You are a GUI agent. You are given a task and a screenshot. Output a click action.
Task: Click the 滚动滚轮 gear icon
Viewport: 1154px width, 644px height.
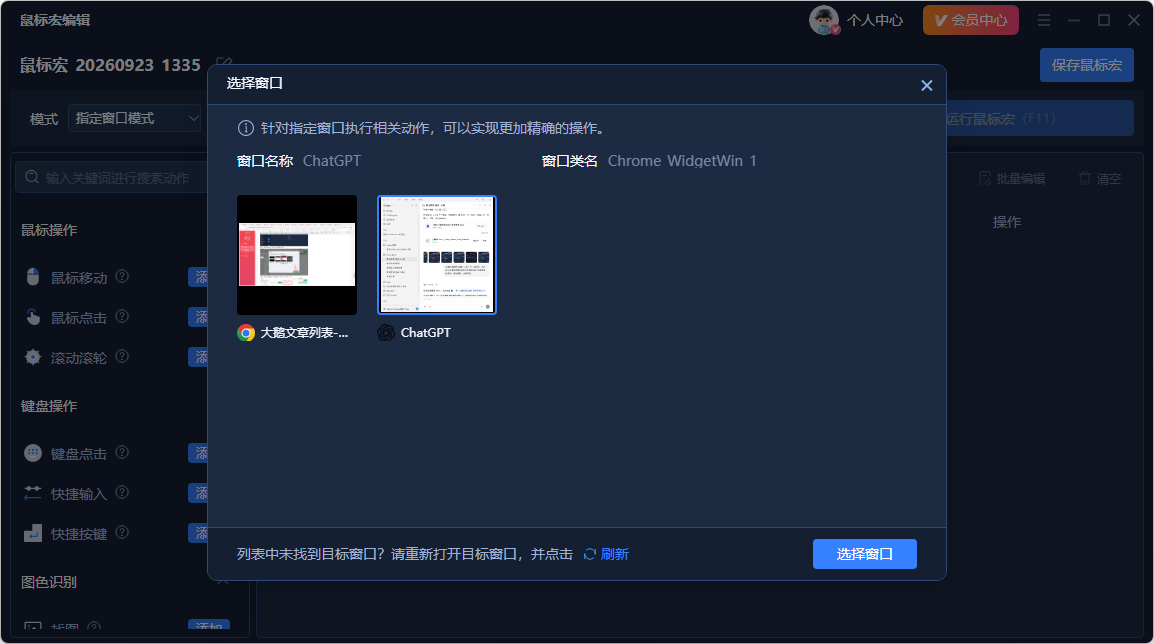(33, 357)
